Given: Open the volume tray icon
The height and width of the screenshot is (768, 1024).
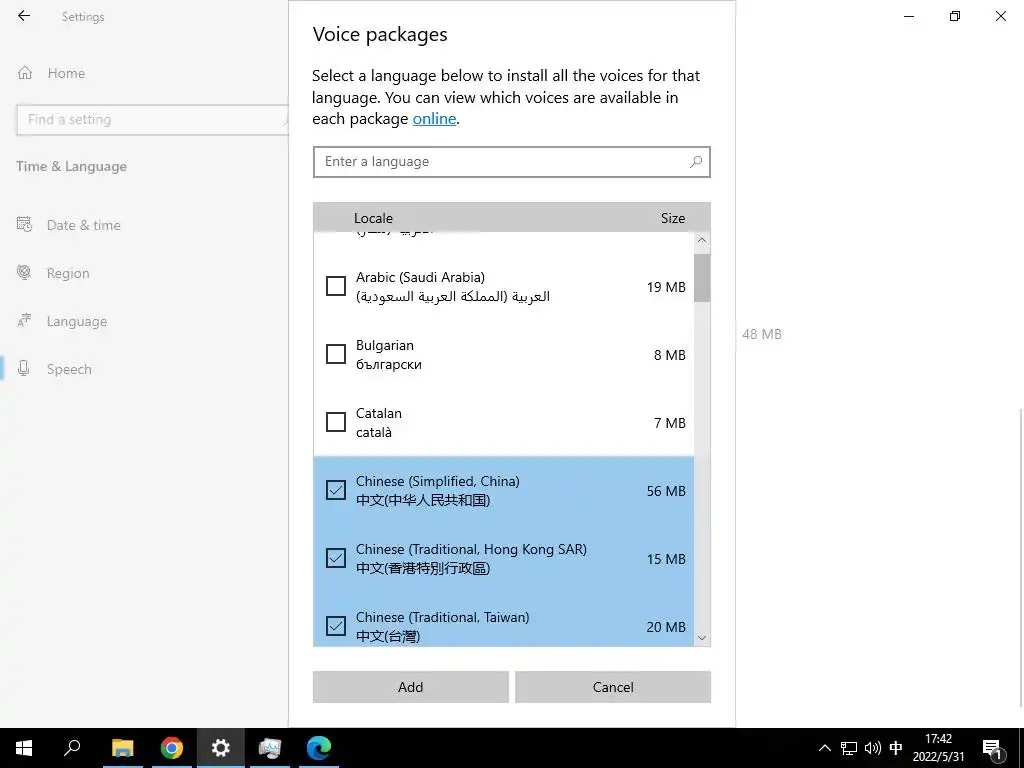Looking at the screenshot, I should 872,748.
